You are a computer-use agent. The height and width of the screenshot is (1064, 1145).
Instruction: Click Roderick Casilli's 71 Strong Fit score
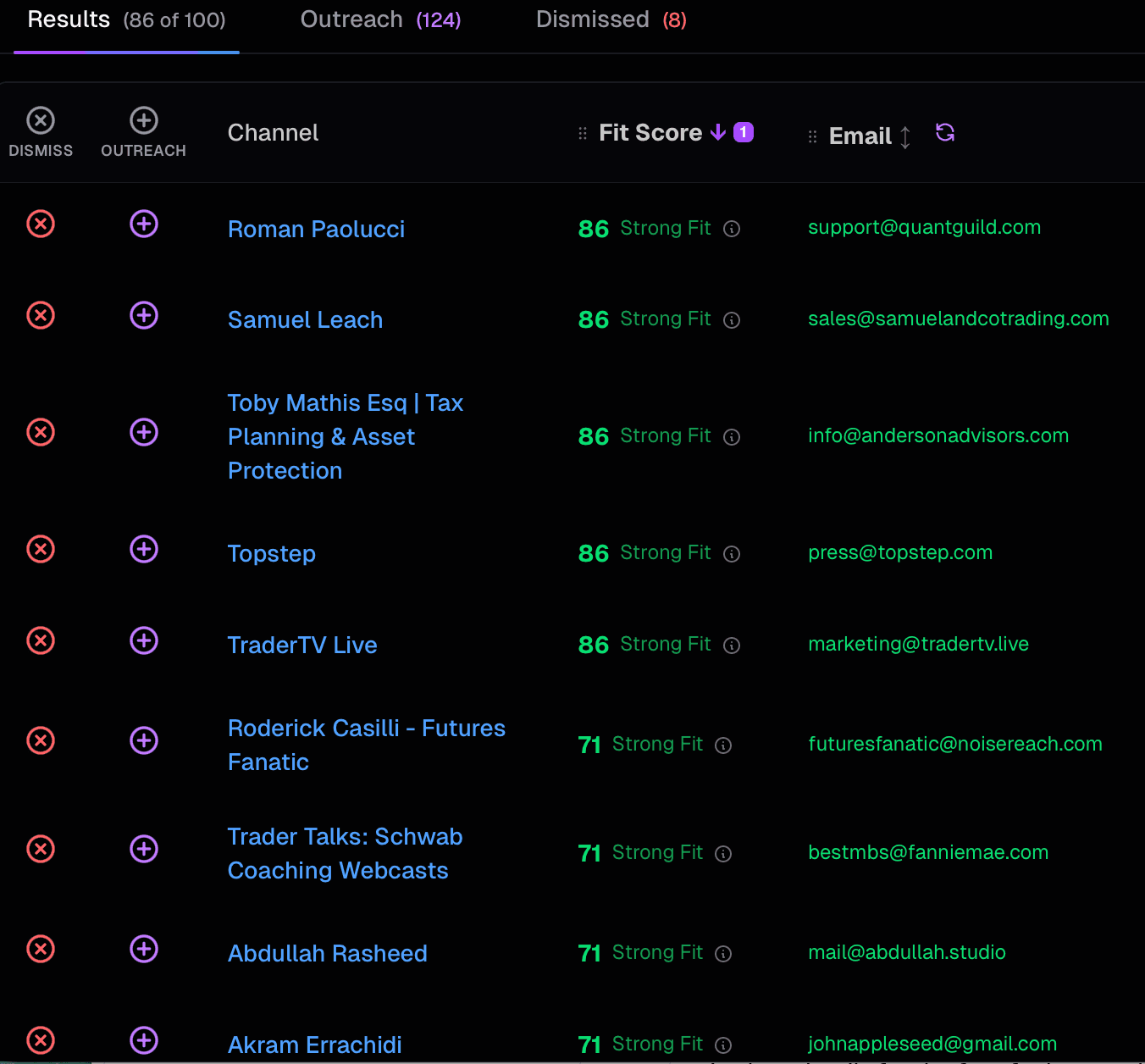tap(640, 745)
